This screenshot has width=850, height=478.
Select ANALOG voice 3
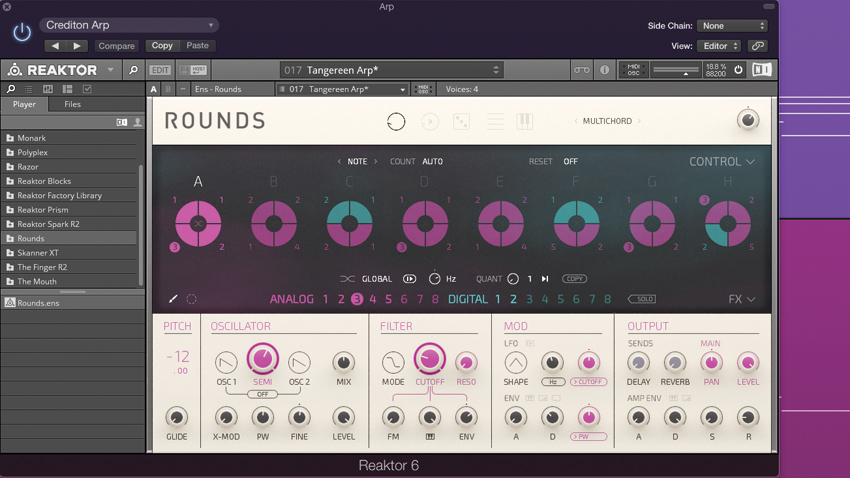coord(357,299)
